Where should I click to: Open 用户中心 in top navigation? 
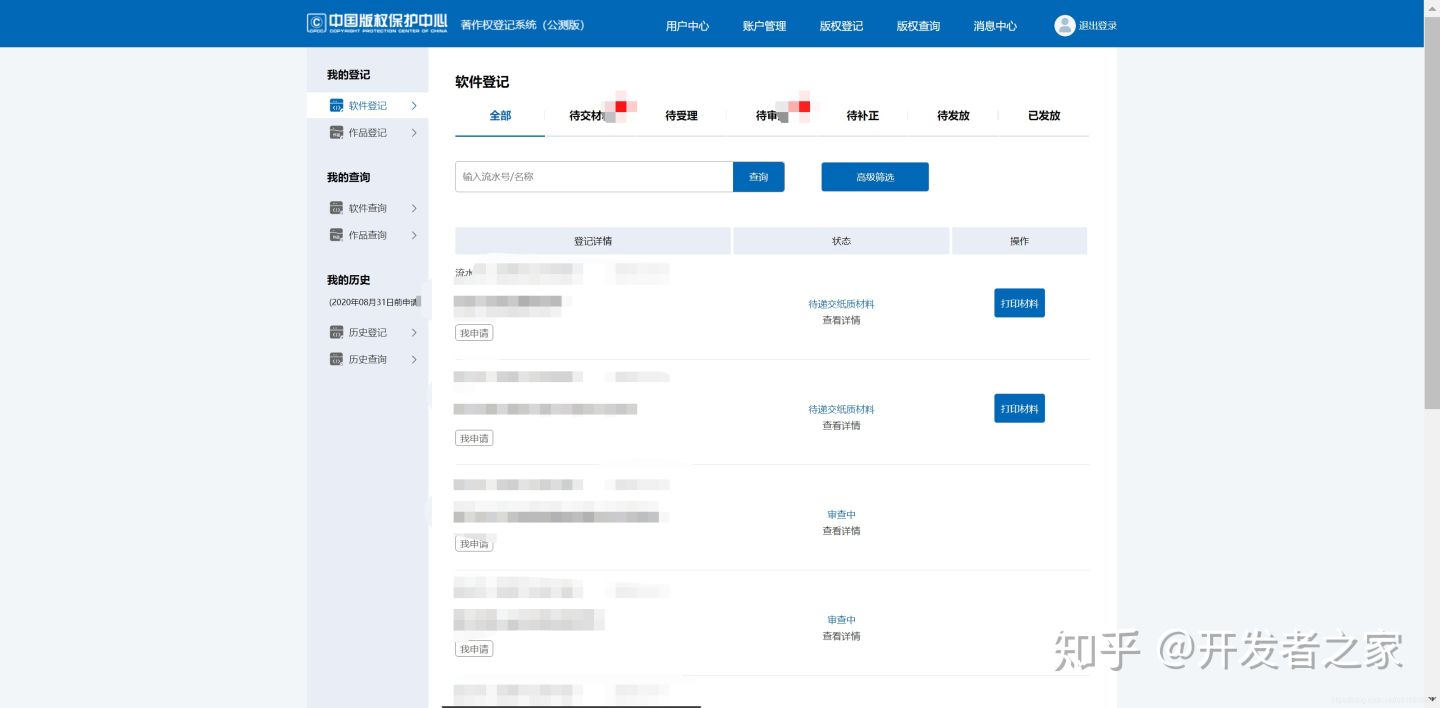pos(687,26)
